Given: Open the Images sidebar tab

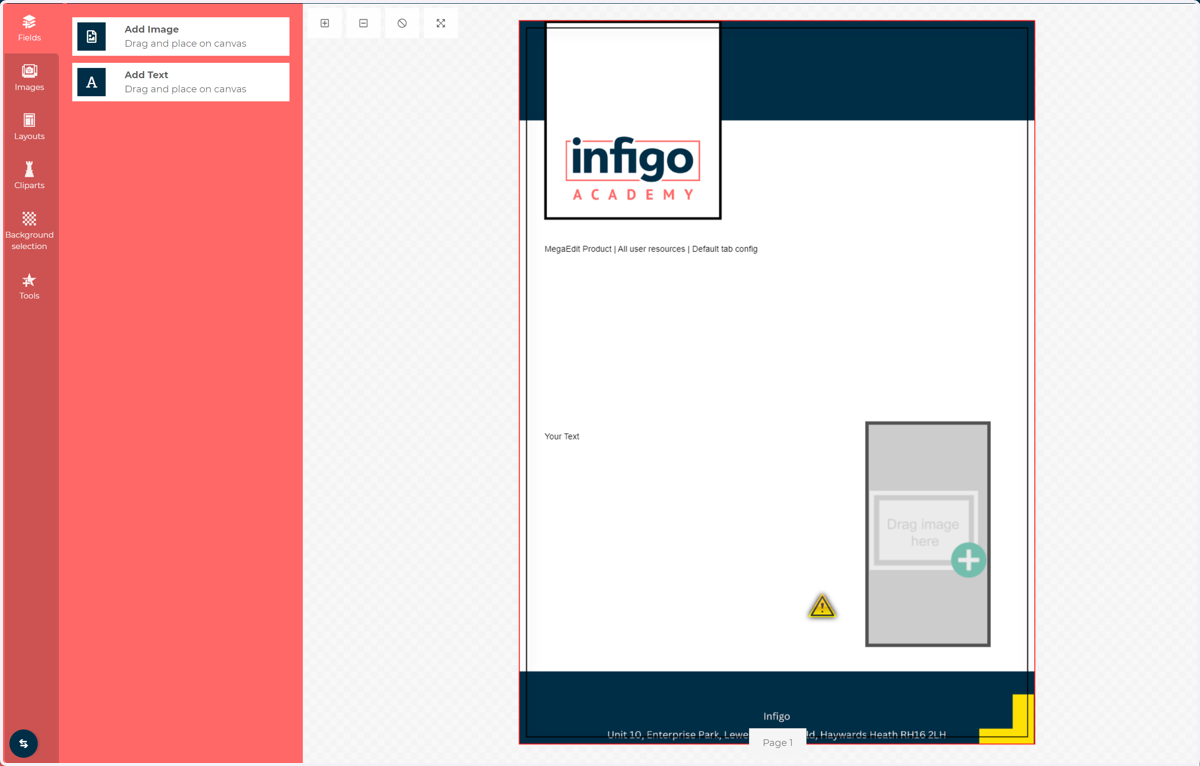Looking at the screenshot, I should (x=29, y=78).
